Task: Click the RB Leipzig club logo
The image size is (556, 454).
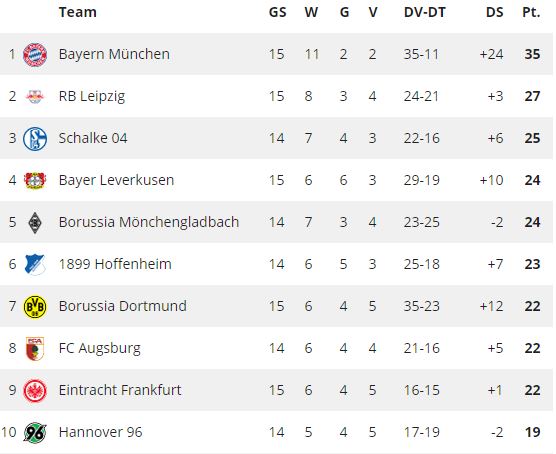Action: [35, 96]
